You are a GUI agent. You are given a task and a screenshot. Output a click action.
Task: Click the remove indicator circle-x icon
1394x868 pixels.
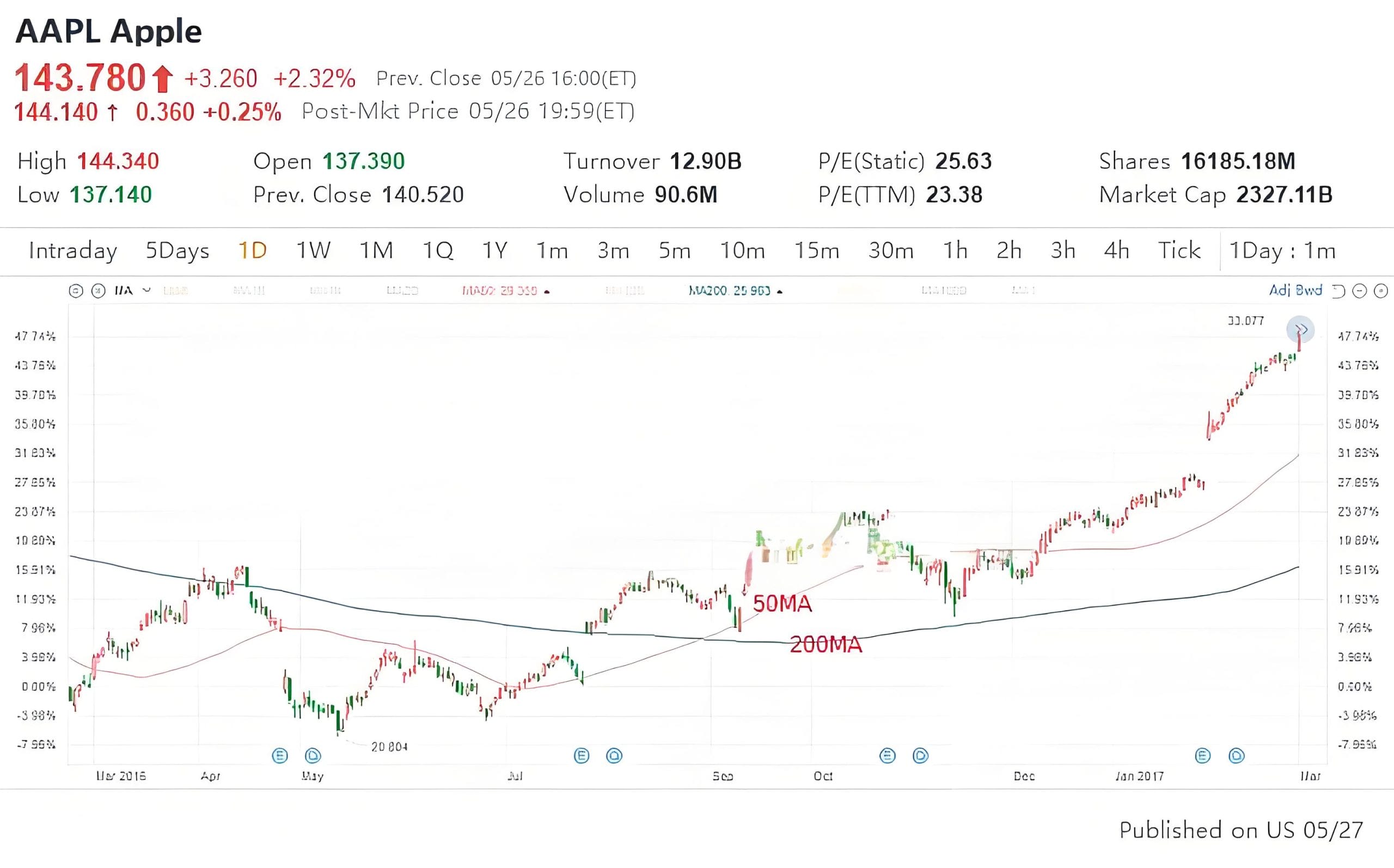click(x=99, y=291)
